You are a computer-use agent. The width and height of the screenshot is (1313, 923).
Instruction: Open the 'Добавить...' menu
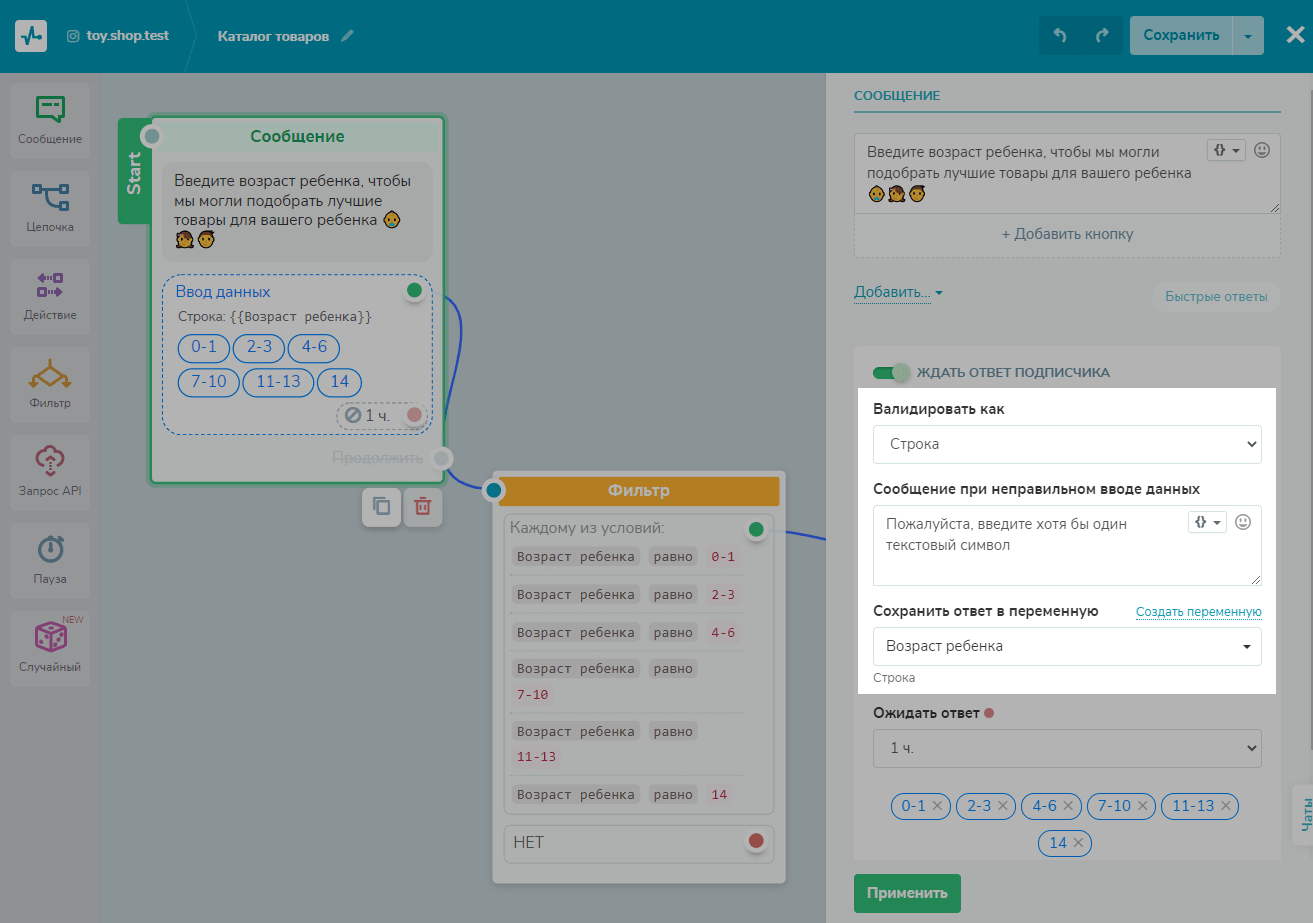(x=898, y=292)
